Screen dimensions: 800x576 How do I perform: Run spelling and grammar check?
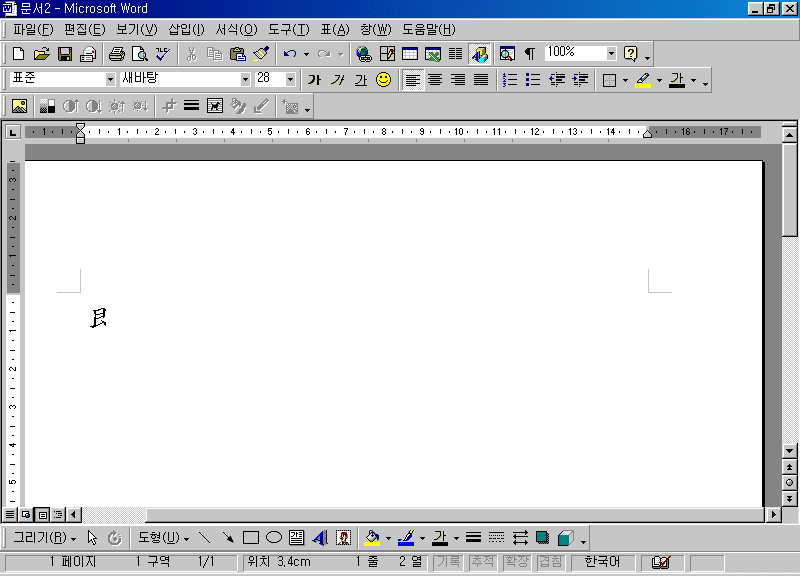(x=163, y=54)
